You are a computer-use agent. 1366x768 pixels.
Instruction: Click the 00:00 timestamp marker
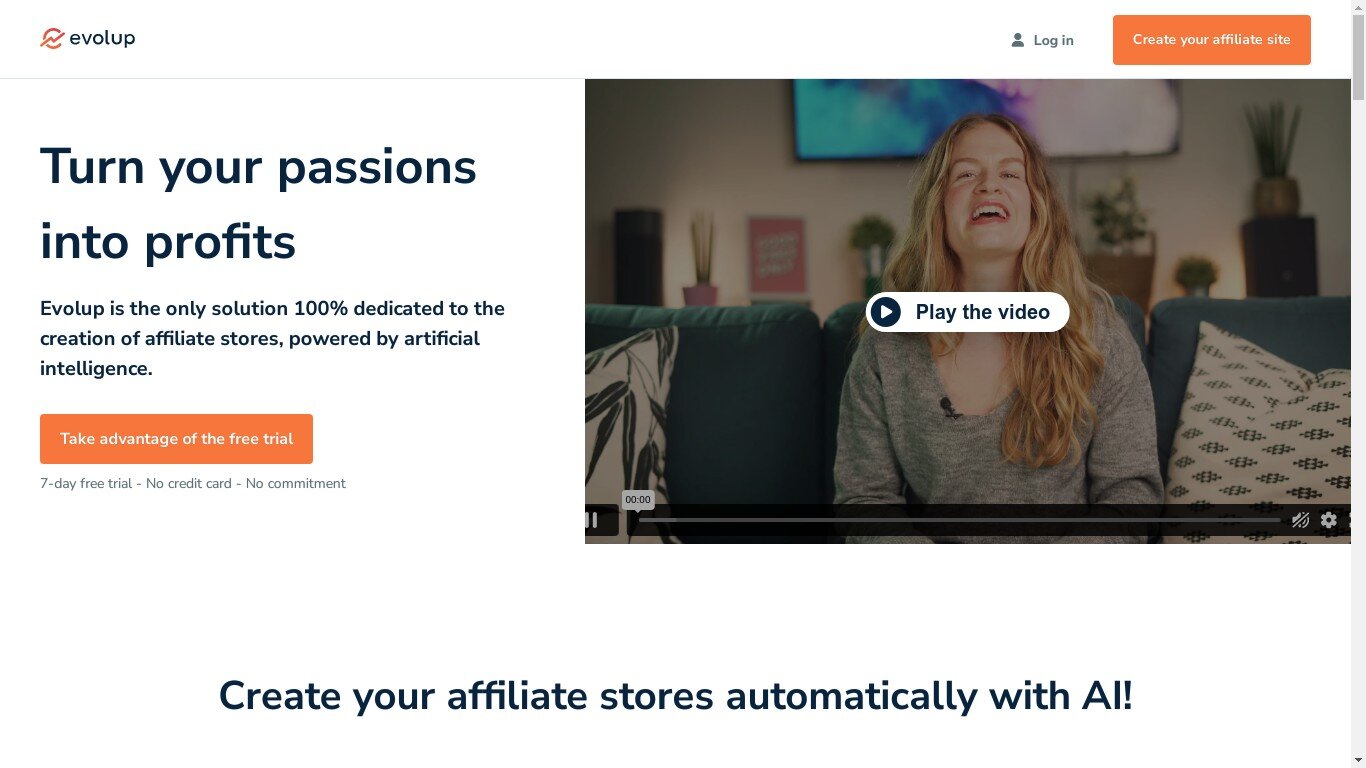point(637,500)
